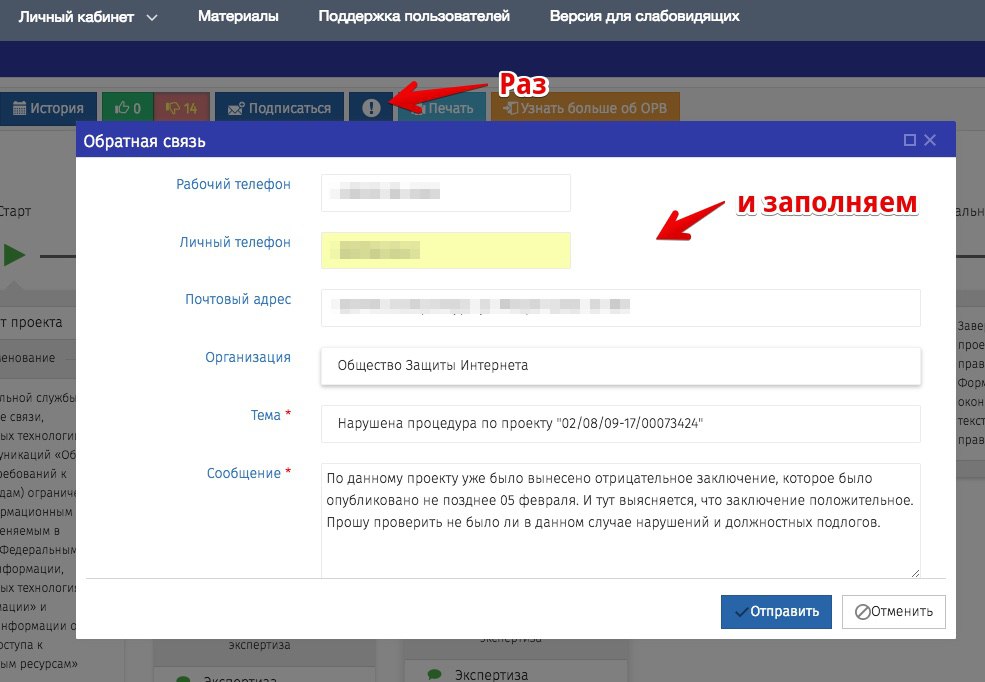Click the exclamation mark feedback icon
The image size is (985, 682).
pyautogui.click(x=371, y=108)
